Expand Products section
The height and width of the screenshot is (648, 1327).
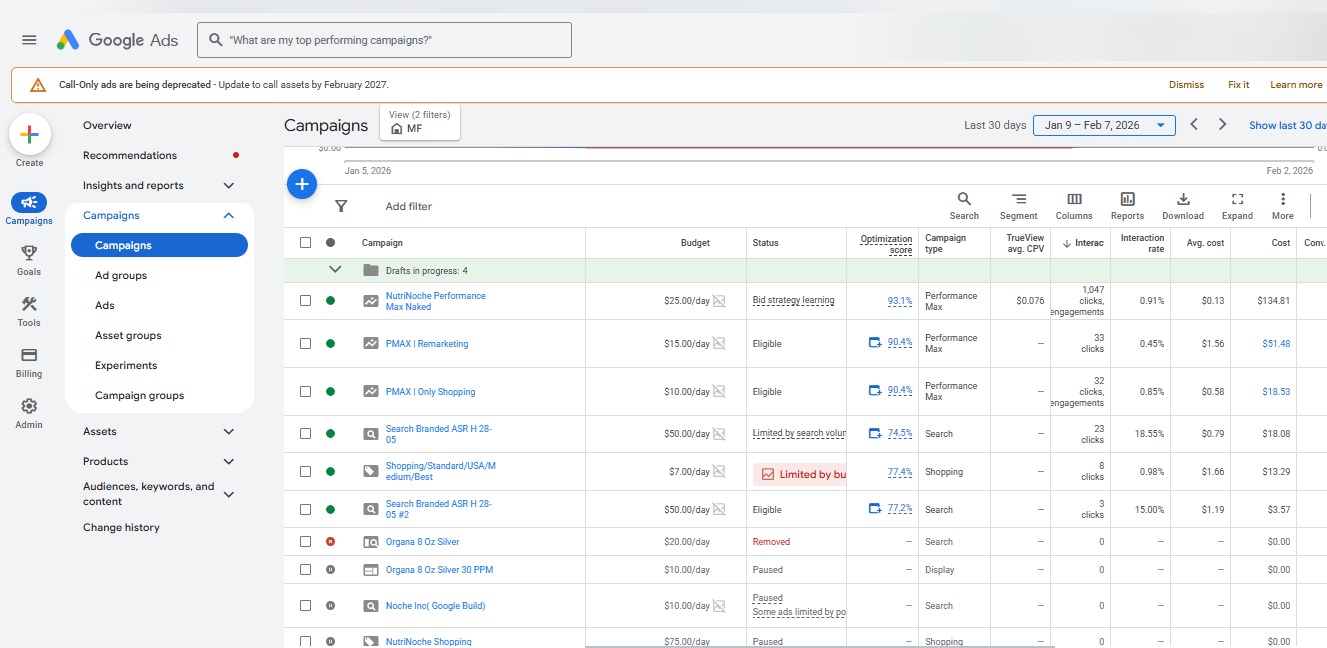click(x=229, y=462)
